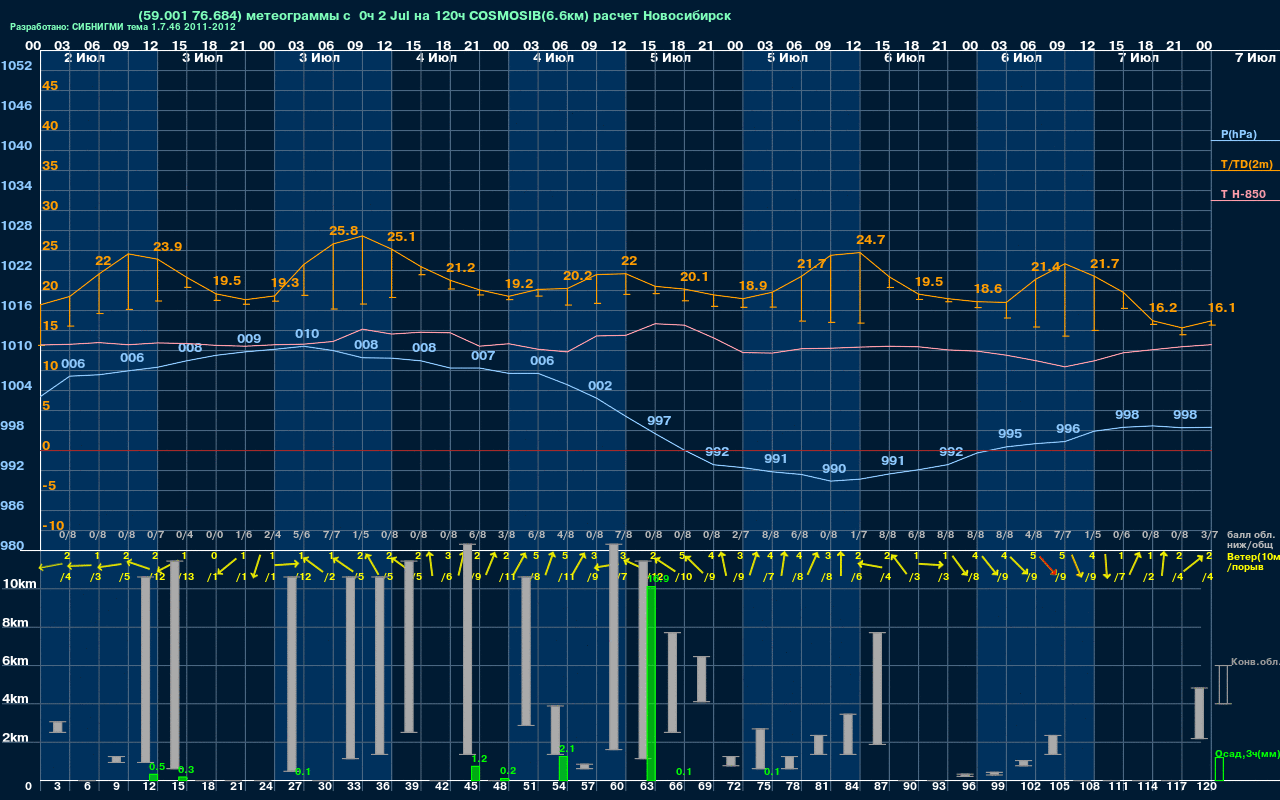Screen dimensions: 1280x800
Task: Click the temperature label 21.2
Action: (x=460, y=268)
